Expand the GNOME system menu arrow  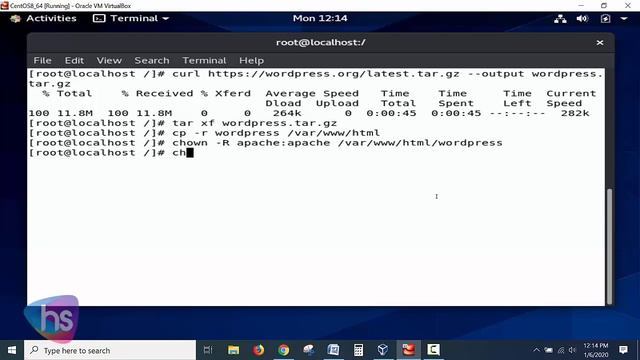tap(624, 18)
